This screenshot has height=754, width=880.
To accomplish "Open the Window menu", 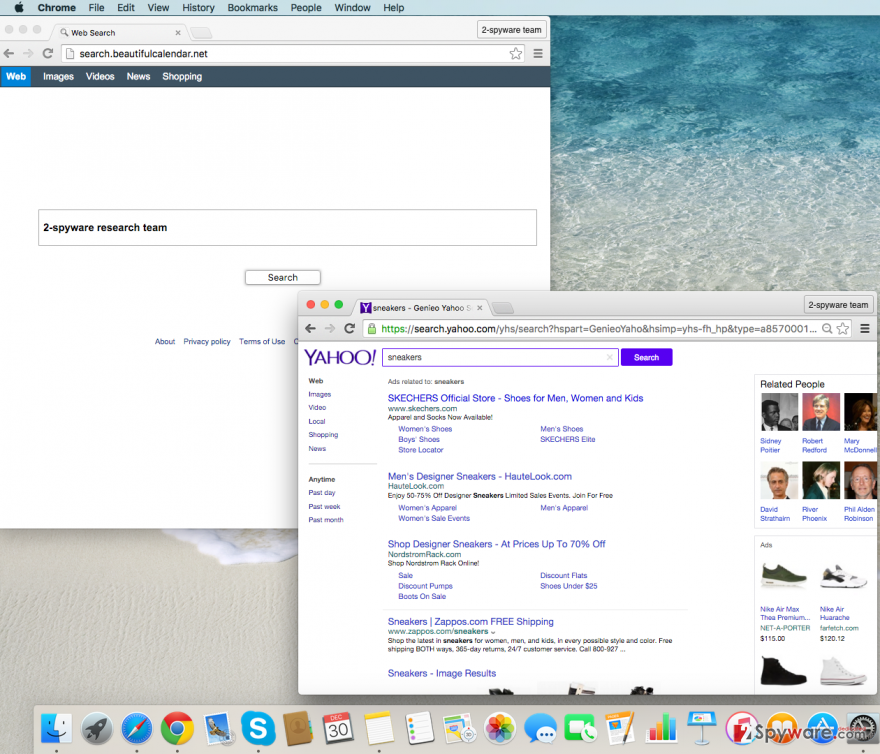I will [352, 7].
